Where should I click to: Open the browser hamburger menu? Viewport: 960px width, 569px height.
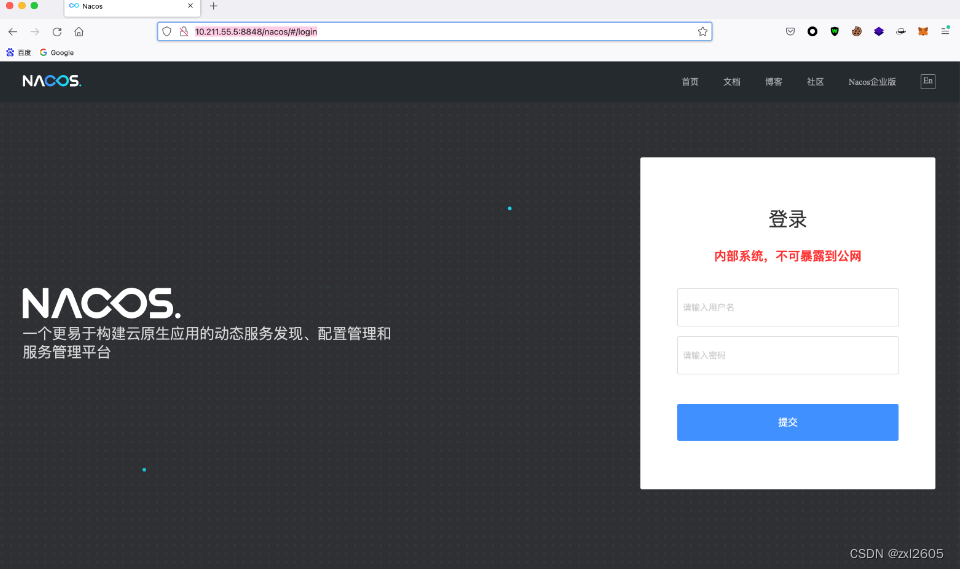(945, 31)
